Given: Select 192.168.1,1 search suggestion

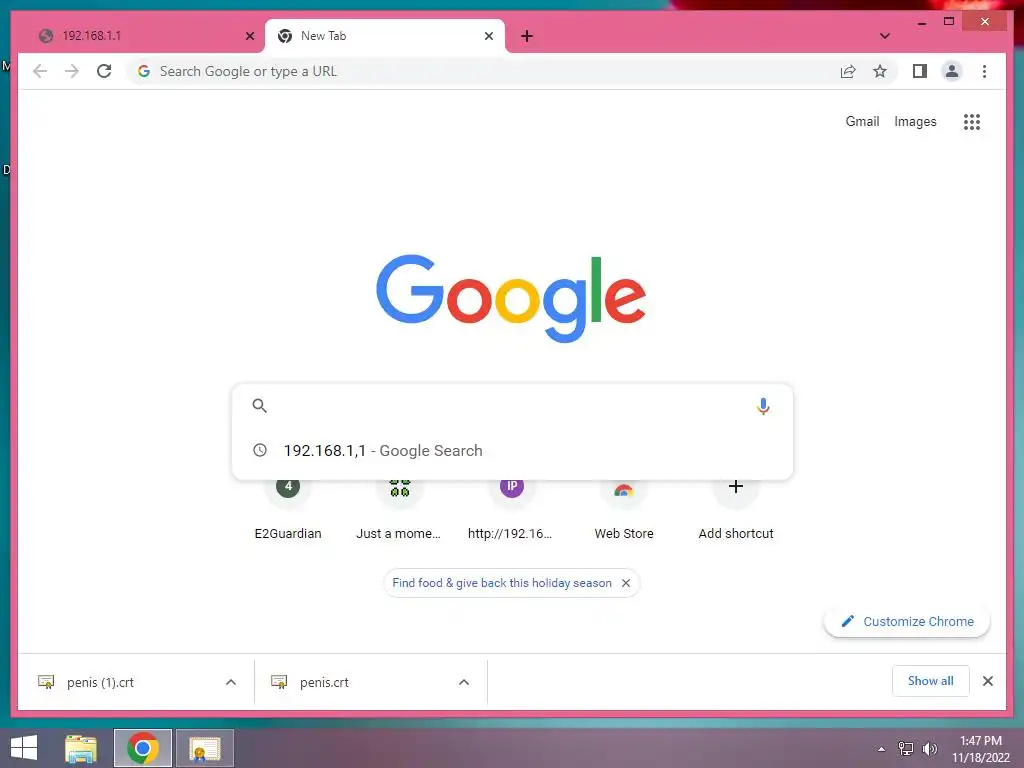Looking at the screenshot, I should [513, 451].
